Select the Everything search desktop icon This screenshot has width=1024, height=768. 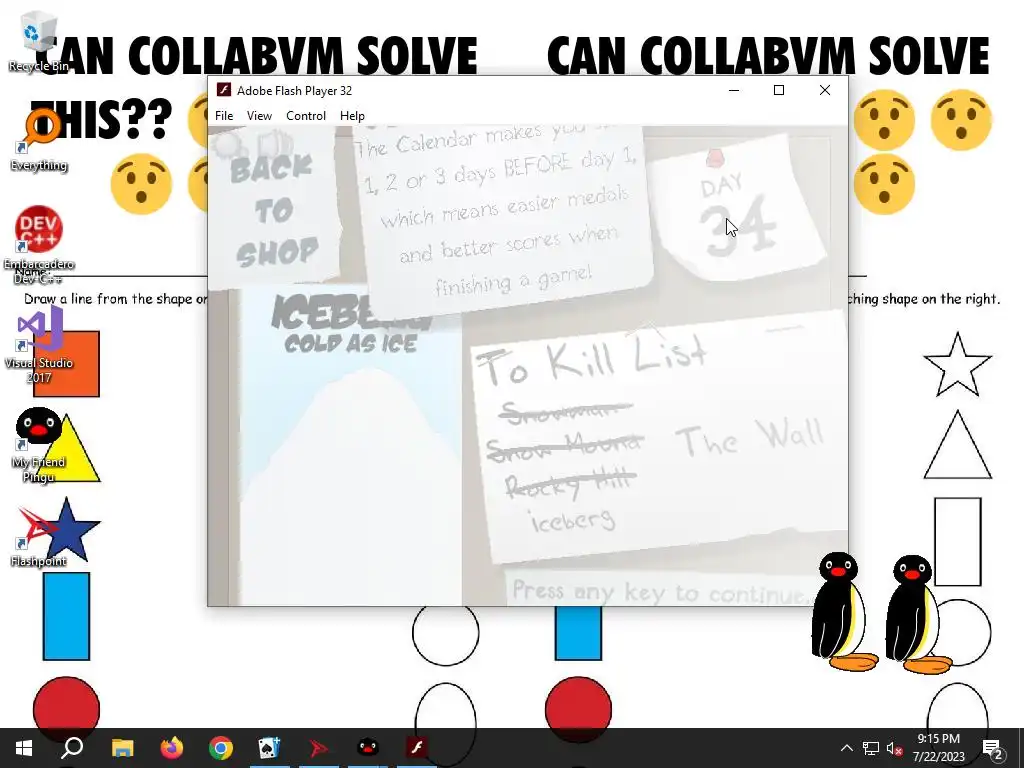[39, 140]
